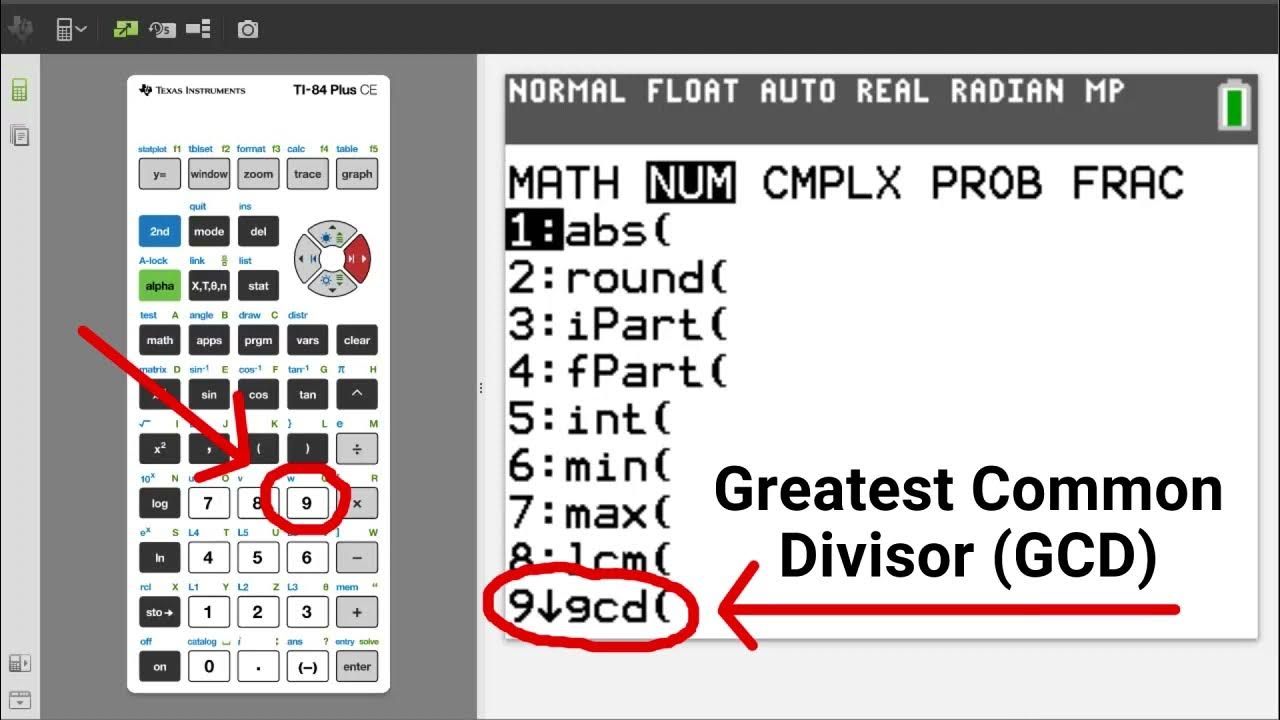1280x720 pixels.
Task: Click the apps key
Action: (209, 340)
